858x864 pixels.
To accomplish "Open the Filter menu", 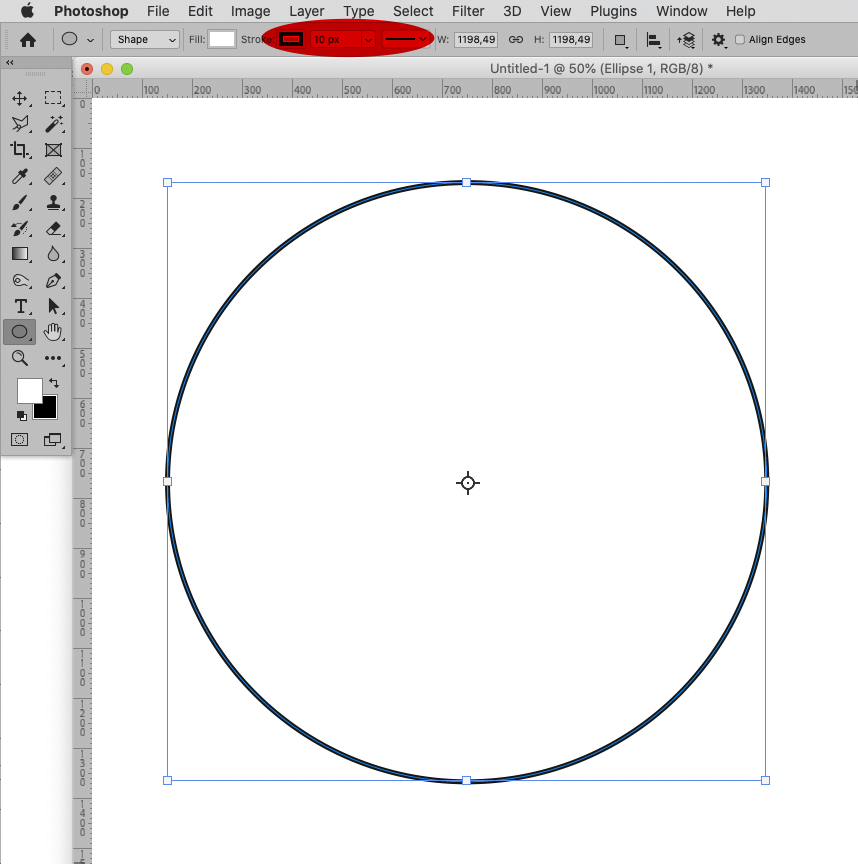I will coord(467,11).
